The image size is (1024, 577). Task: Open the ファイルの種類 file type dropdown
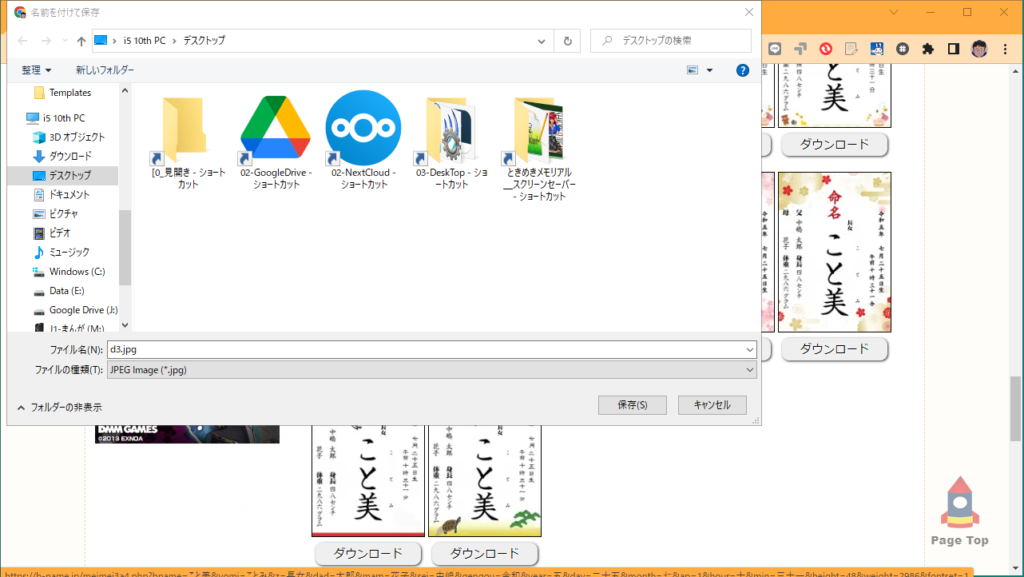coord(748,369)
